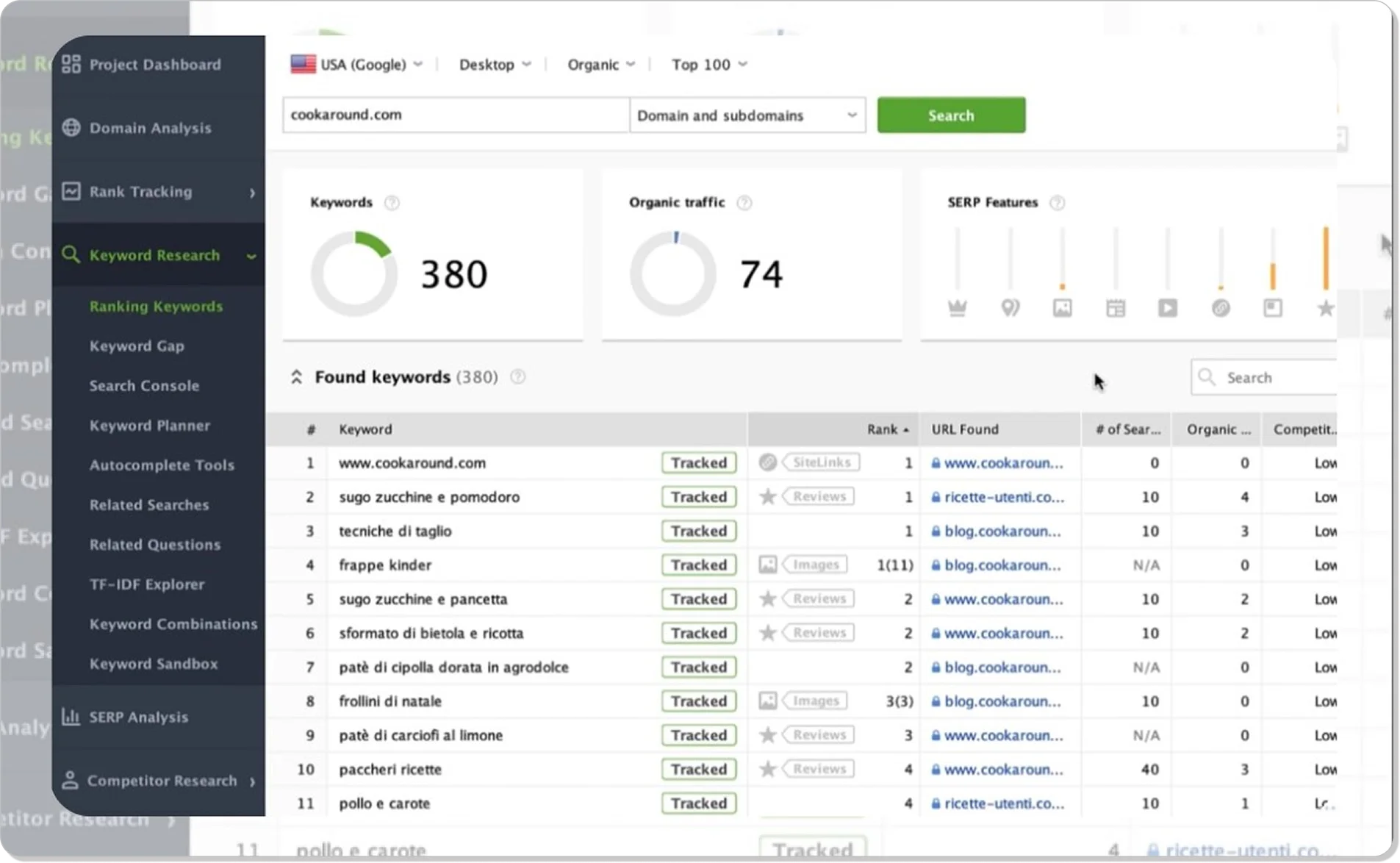This screenshot has height=863, width=1400.
Task: Click the SERP Analysis chart icon
Action: pyautogui.click(x=70, y=717)
